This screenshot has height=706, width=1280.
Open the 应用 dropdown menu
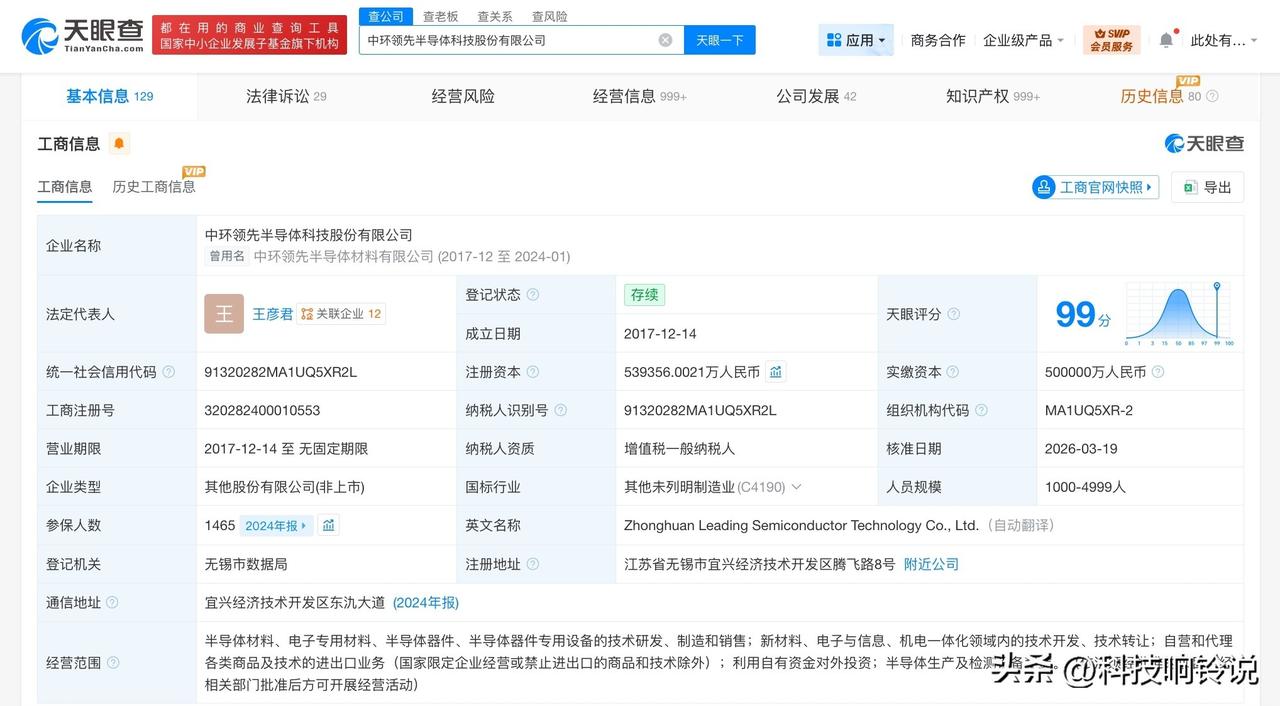click(x=855, y=39)
